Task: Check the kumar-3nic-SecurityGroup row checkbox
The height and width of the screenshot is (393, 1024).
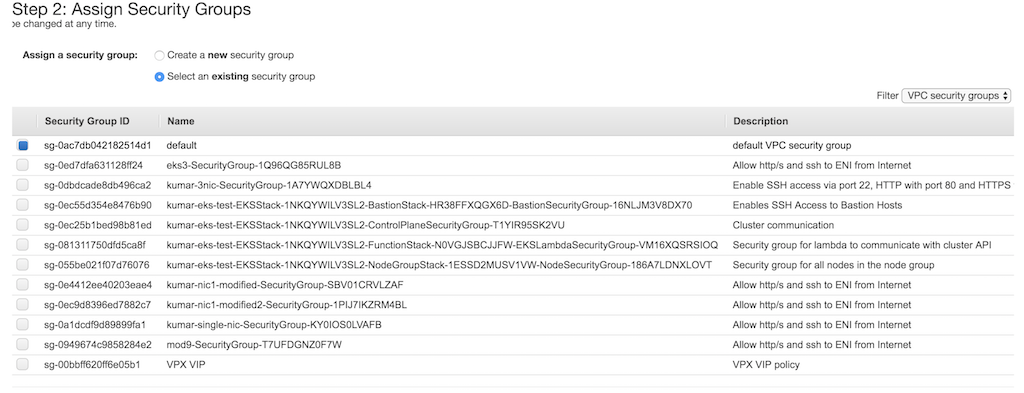Action: pyautogui.click(x=23, y=185)
